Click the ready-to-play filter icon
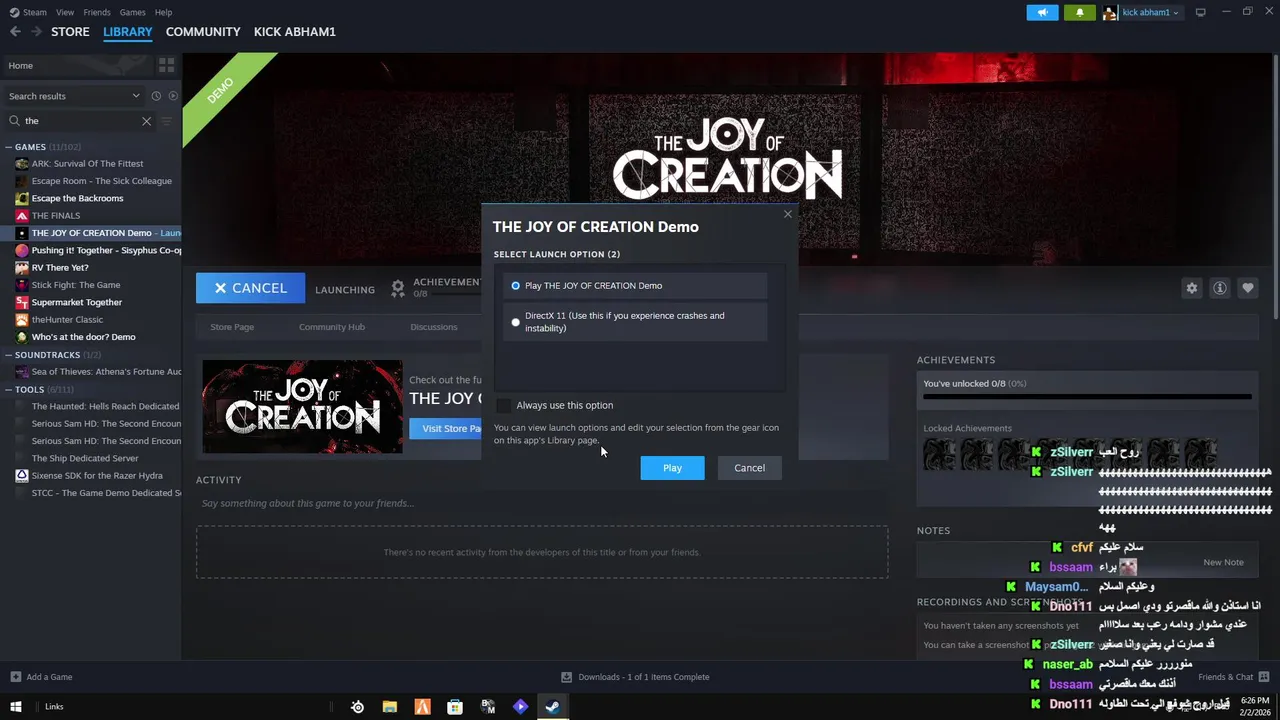Viewport: 1280px width, 720px height. point(173,96)
